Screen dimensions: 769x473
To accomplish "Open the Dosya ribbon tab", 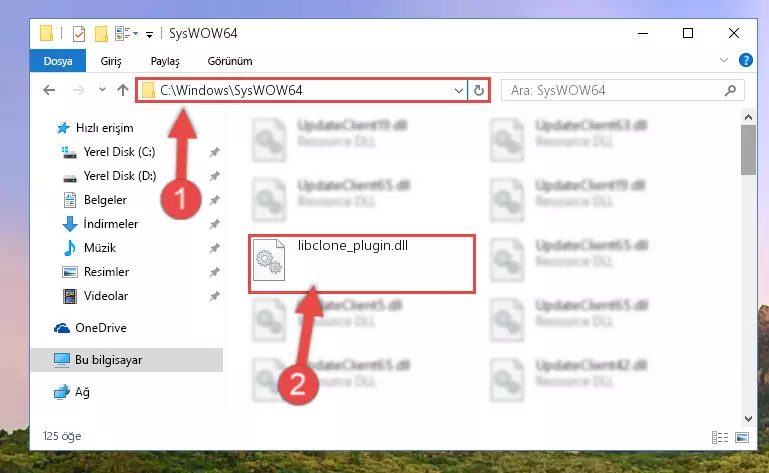I will point(58,61).
